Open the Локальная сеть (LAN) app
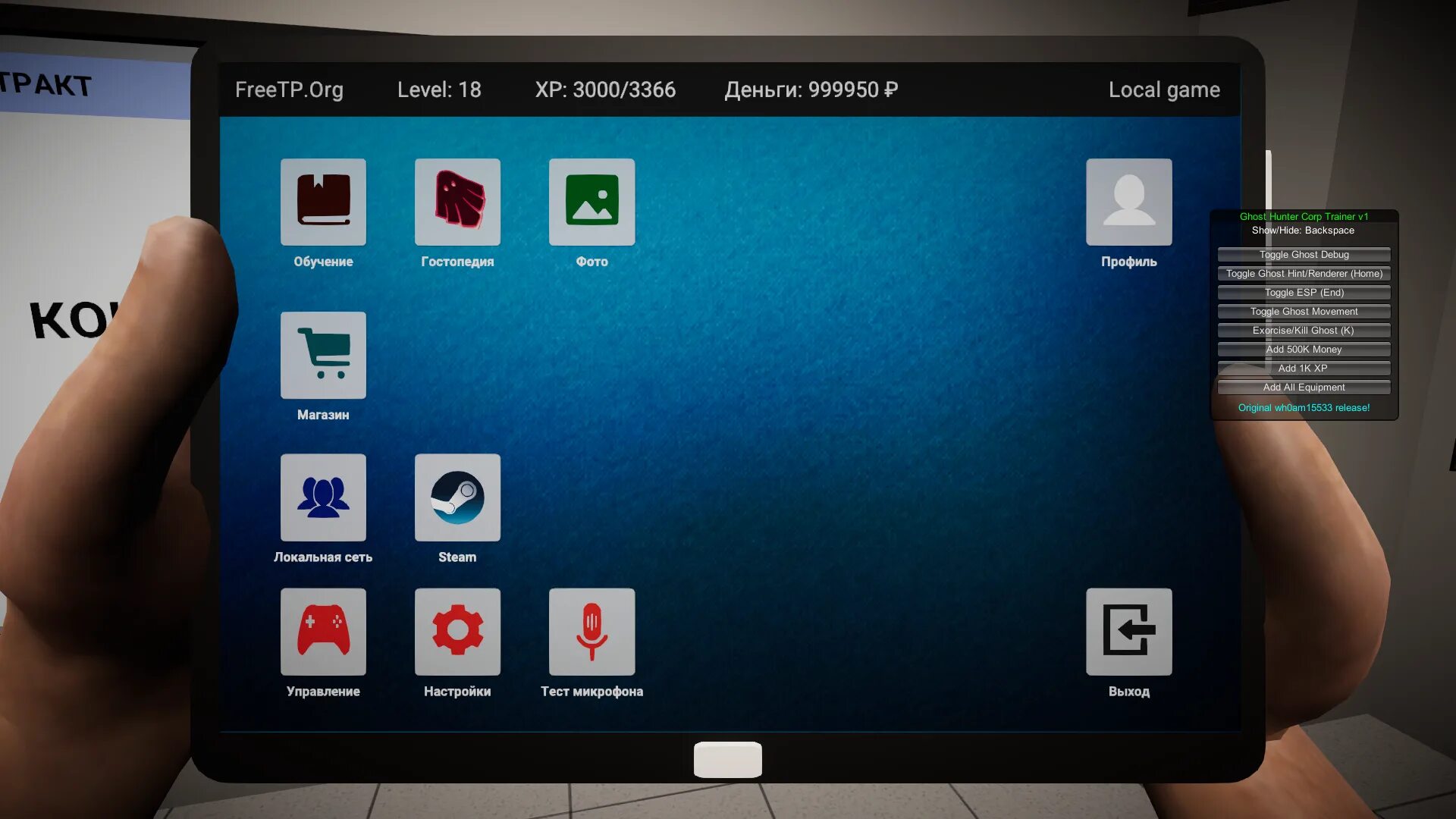This screenshot has height=819, width=1456. click(323, 498)
